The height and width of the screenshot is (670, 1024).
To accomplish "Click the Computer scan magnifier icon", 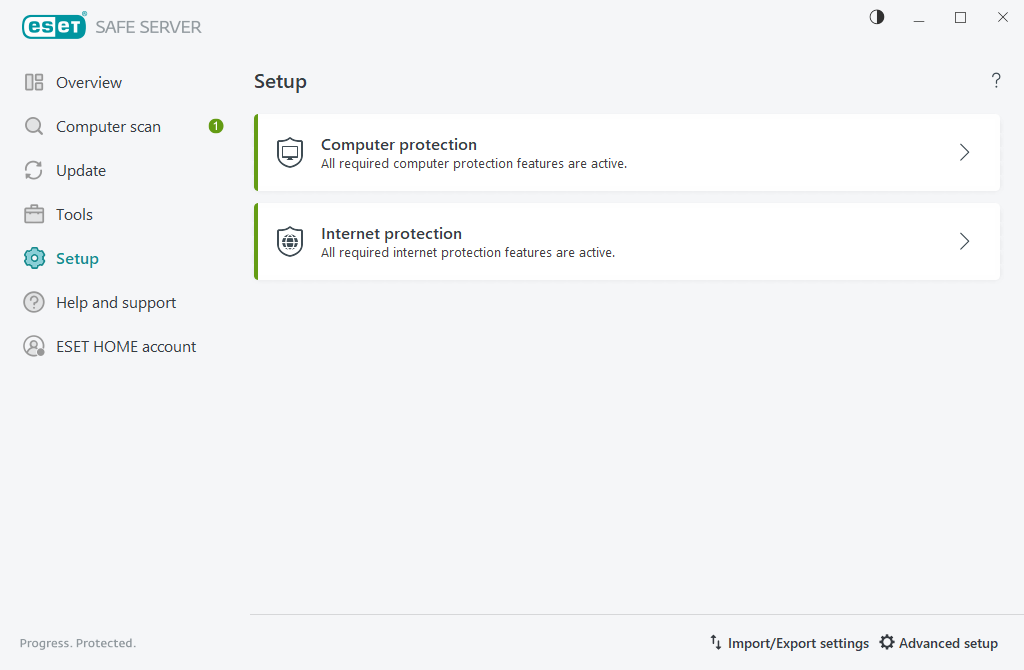I will click(34, 127).
